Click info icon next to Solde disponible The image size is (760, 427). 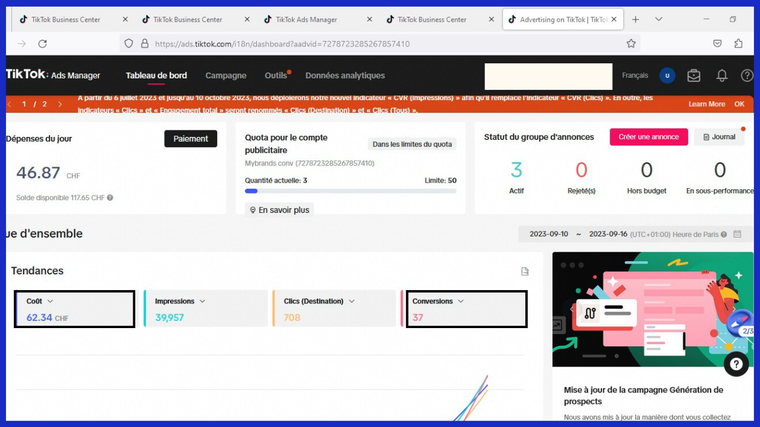[110, 198]
